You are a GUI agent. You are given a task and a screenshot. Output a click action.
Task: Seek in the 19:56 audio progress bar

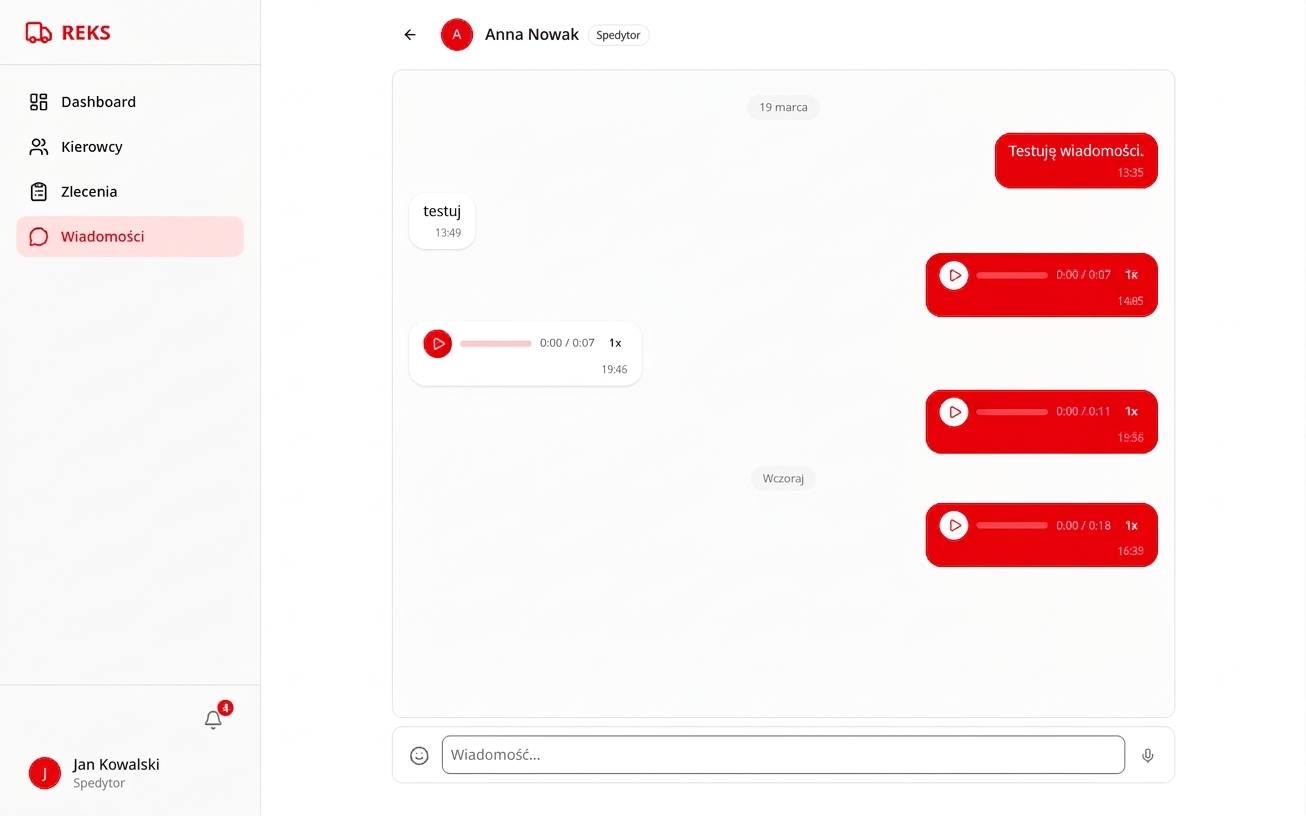tap(1012, 412)
